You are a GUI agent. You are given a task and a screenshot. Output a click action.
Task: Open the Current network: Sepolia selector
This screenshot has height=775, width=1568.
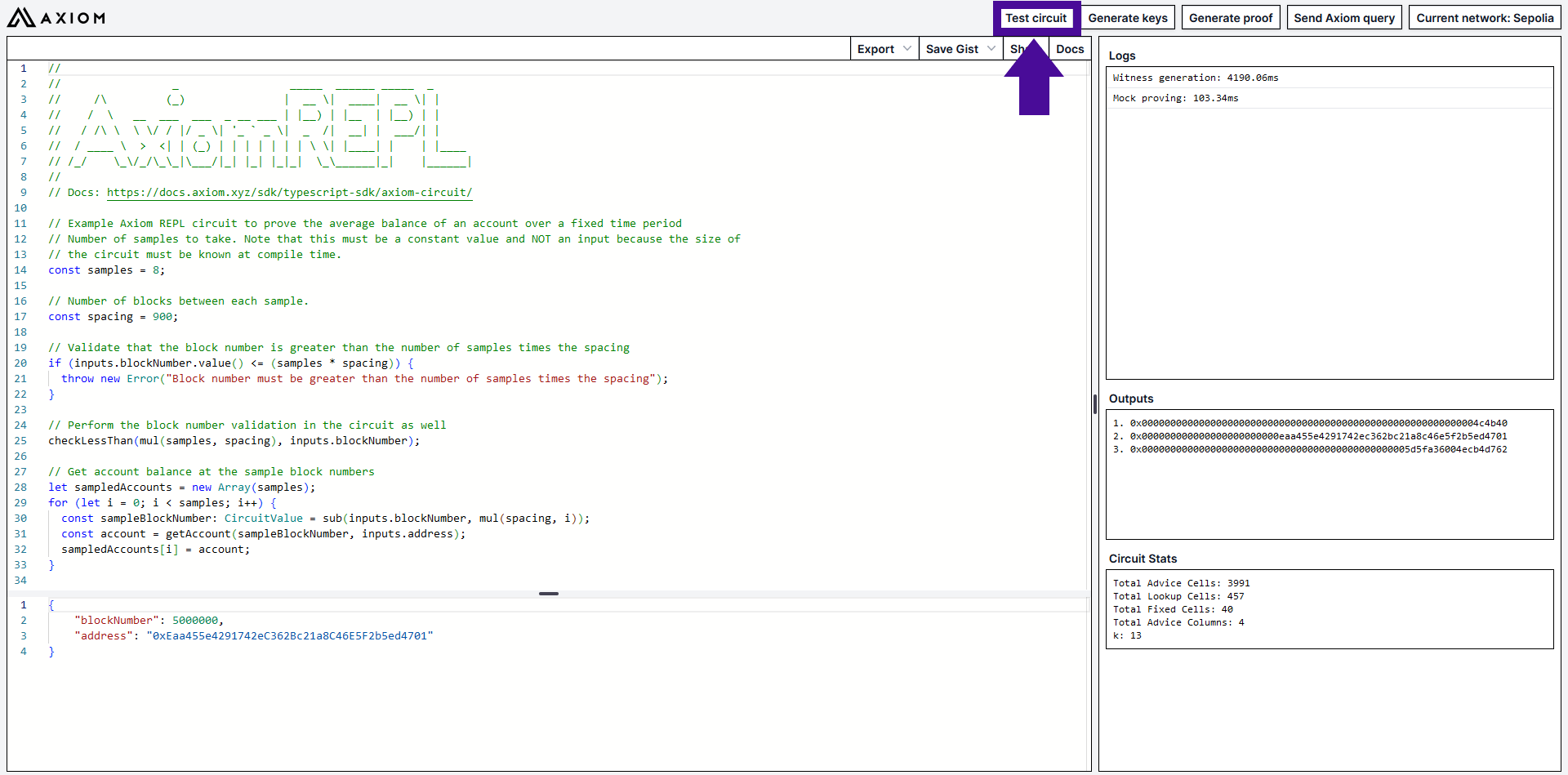click(x=1484, y=18)
